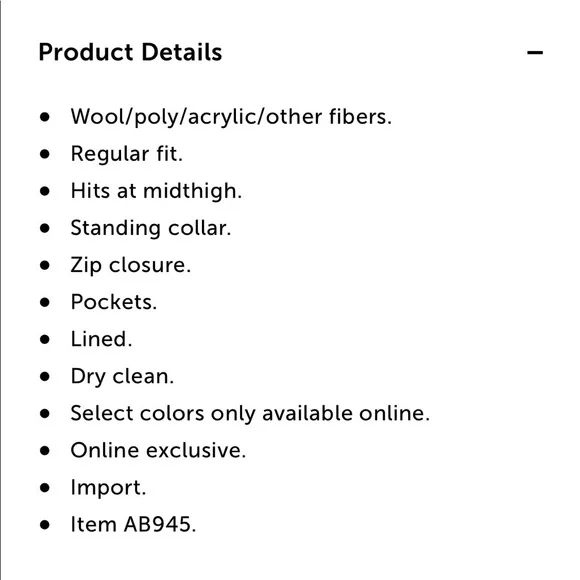
Task: Click the Dry clean instruction
Action: [122, 377]
